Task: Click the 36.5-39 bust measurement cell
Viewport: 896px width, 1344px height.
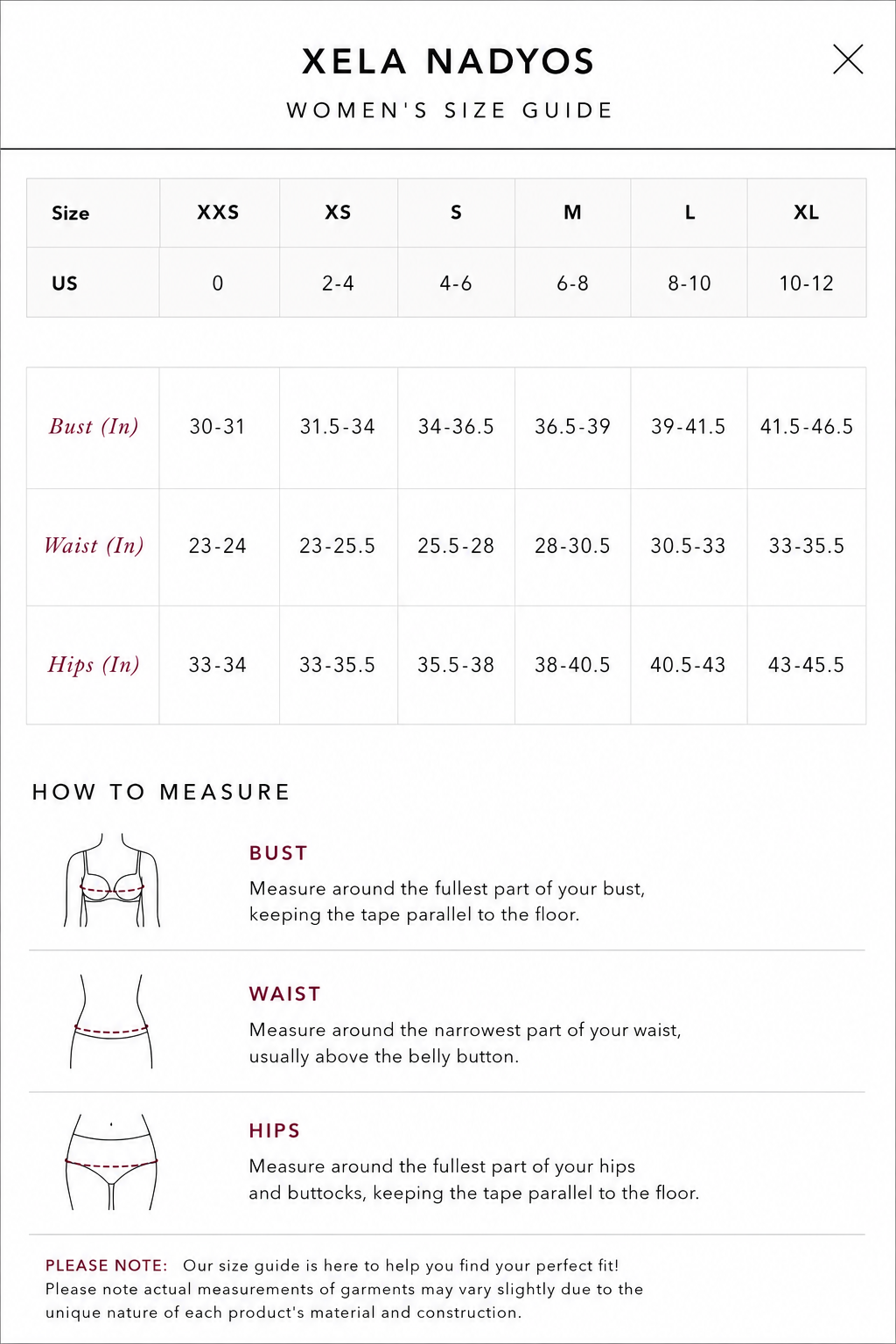Action: (x=572, y=427)
